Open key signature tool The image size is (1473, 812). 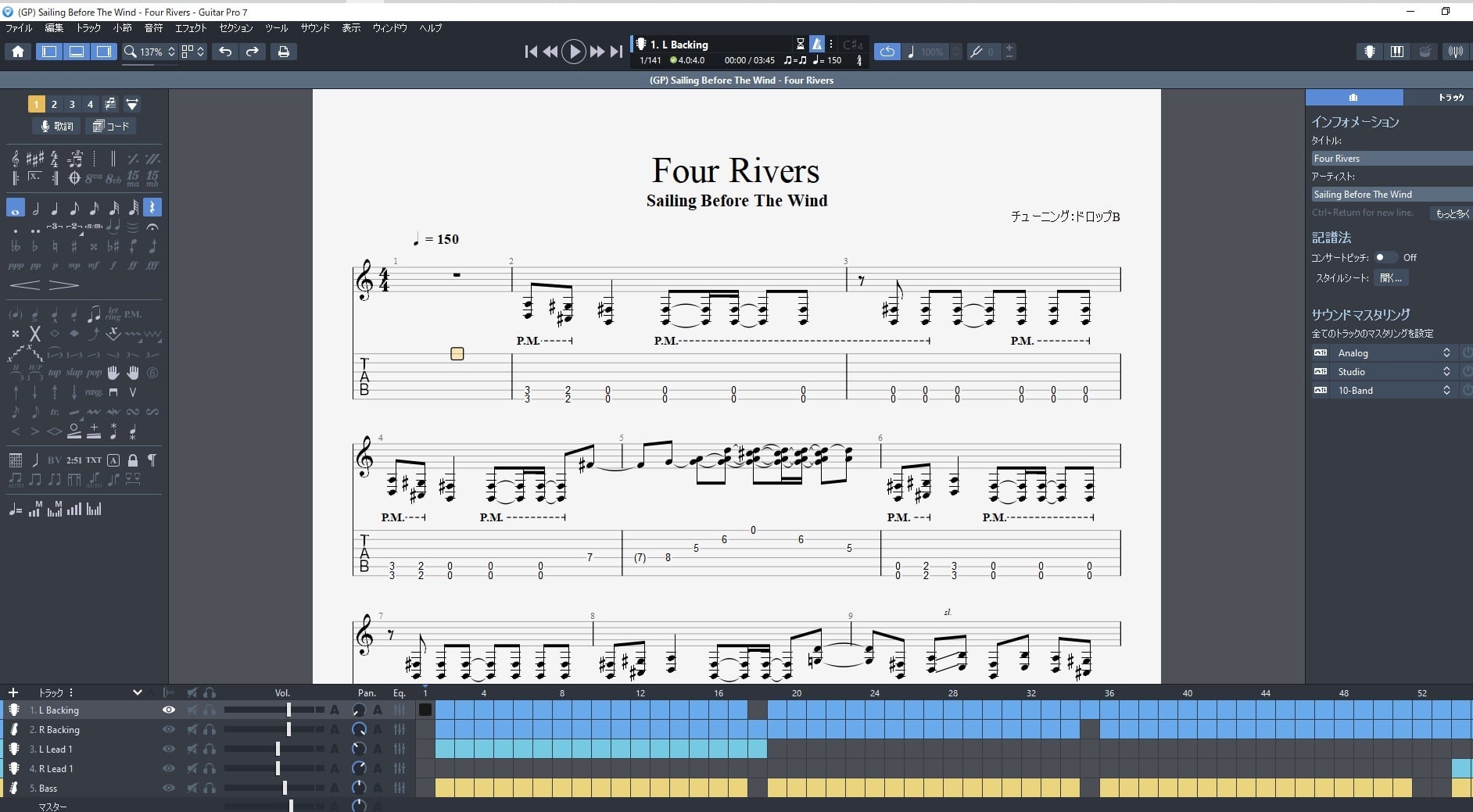(x=35, y=159)
